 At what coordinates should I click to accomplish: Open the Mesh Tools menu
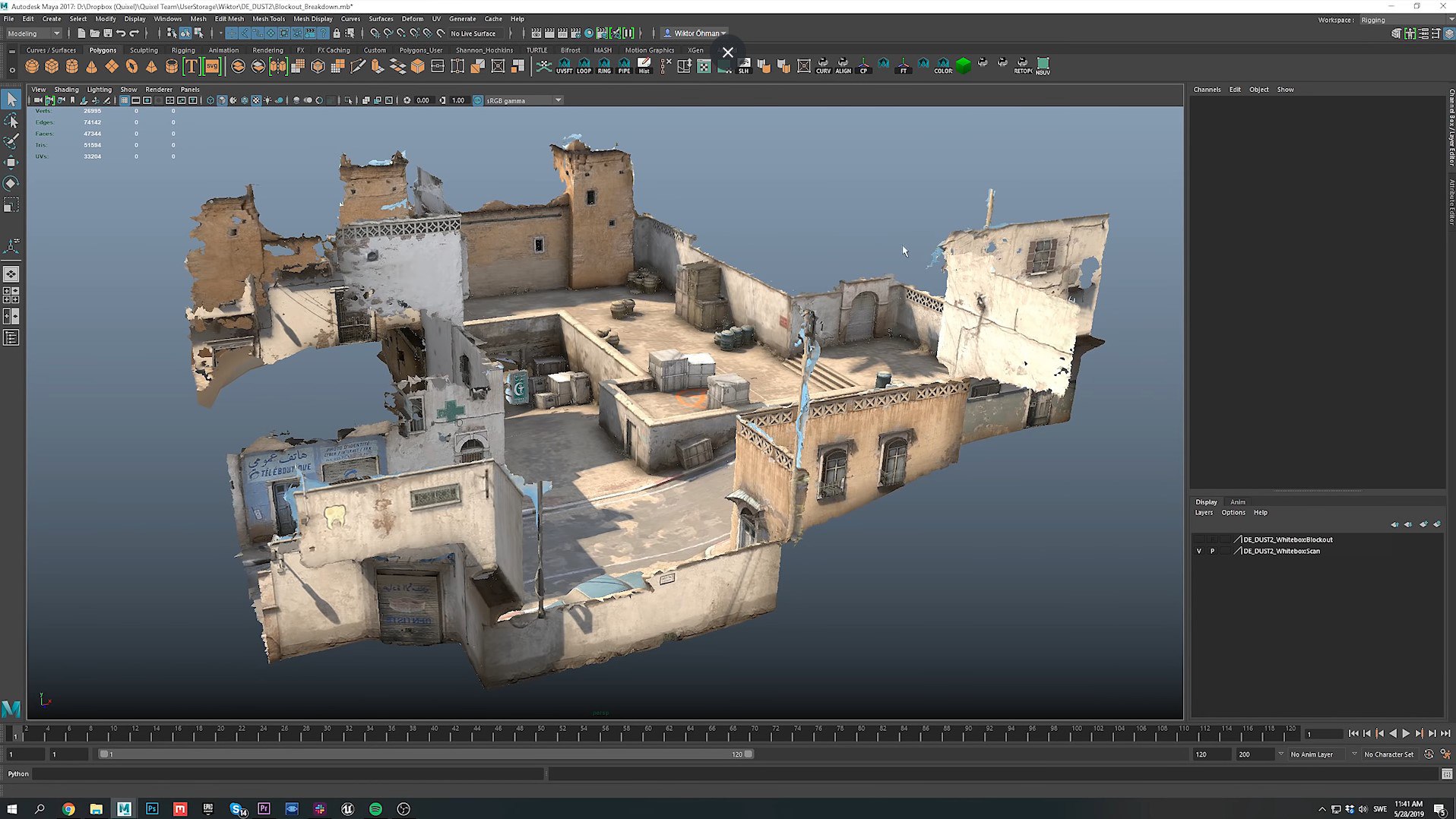pyautogui.click(x=268, y=19)
